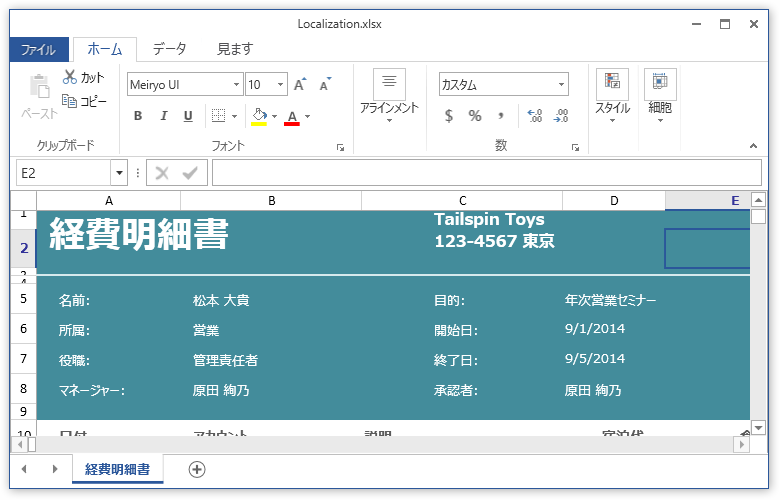The image size is (780, 500).
Task: Toggle Underline formatting
Action: (x=188, y=116)
